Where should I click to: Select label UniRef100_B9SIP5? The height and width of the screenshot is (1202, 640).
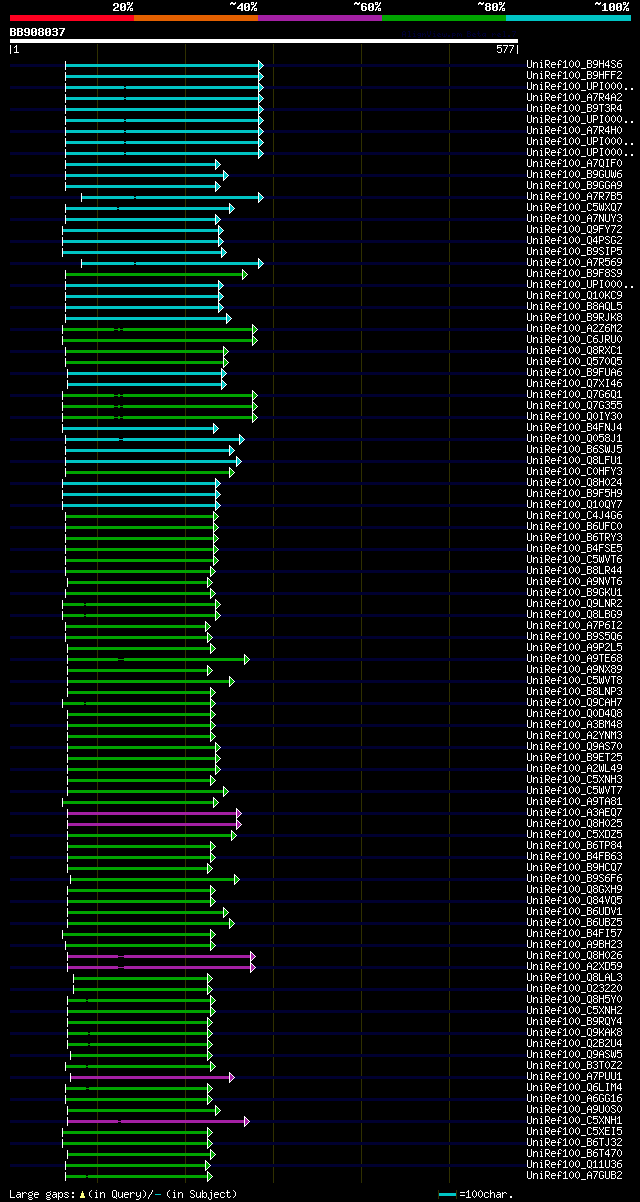(x=574, y=251)
